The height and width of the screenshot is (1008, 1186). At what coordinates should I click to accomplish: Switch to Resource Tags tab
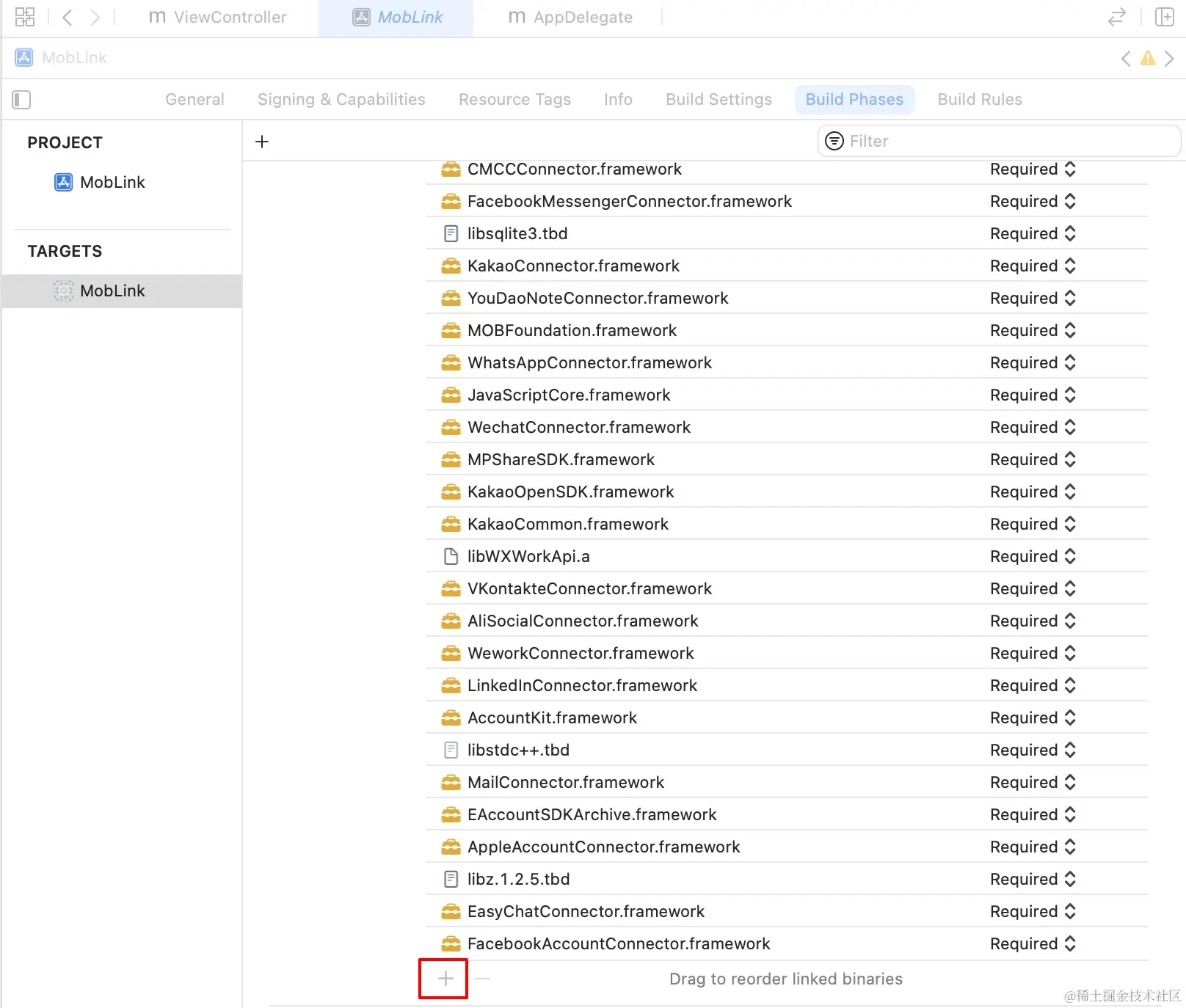[514, 99]
